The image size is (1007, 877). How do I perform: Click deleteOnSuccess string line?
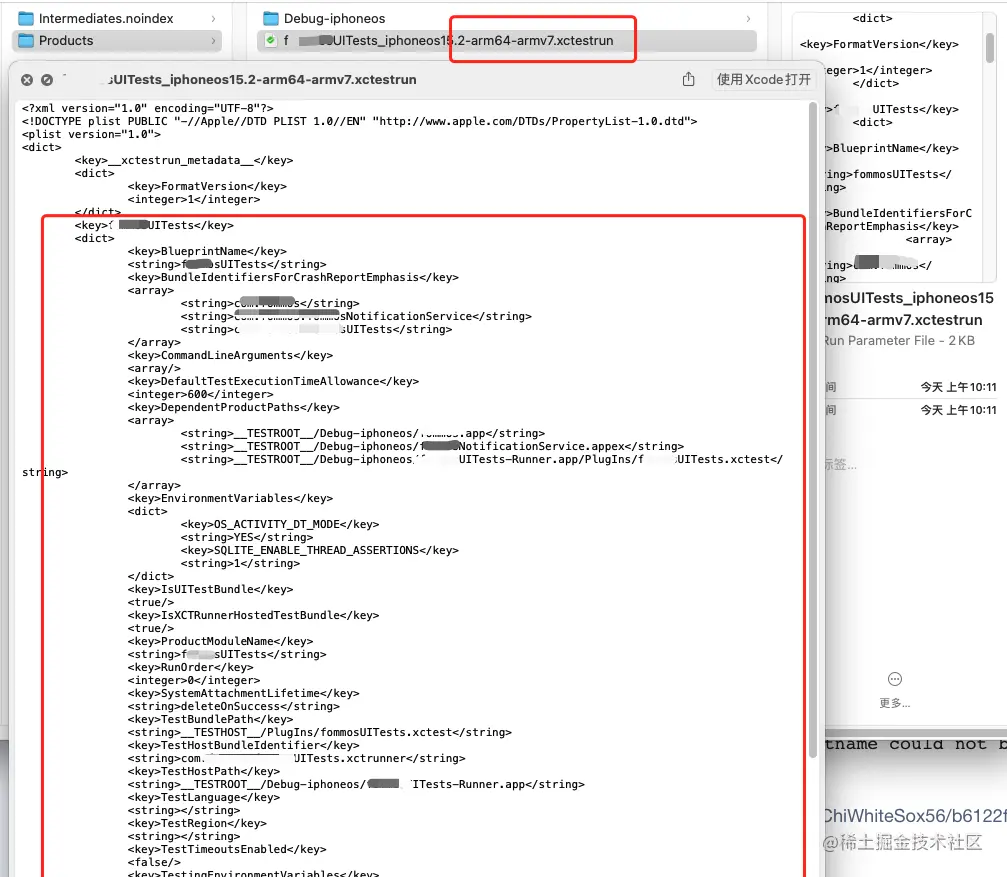click(233, 706)
